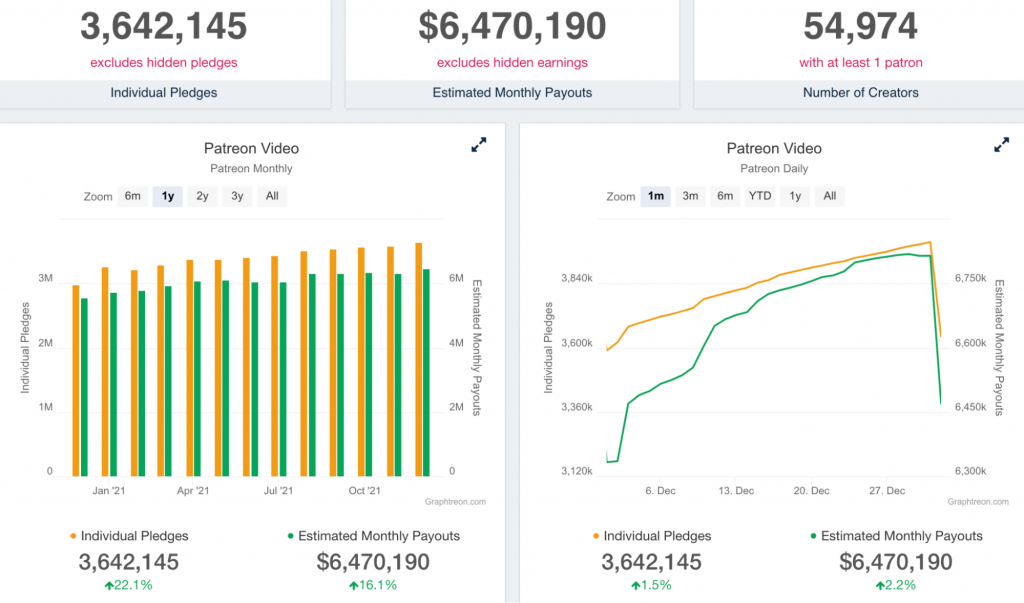Toggle Individual Pledges series in monthly legend
The height and width of the screenshot is (603, 1024).
click(x=129, y=536)
